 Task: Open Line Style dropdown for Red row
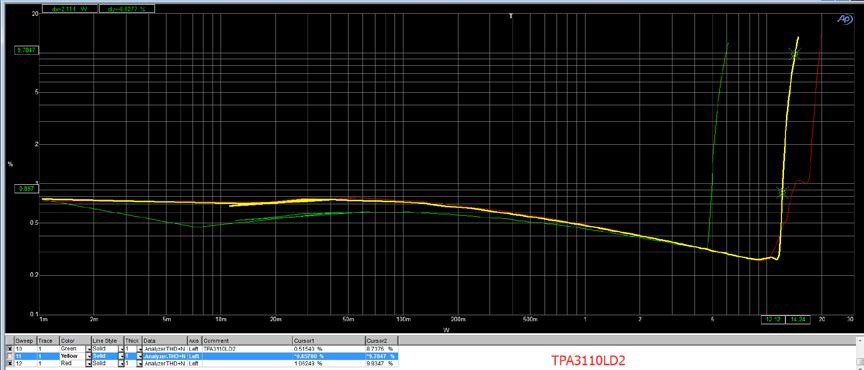tap(121, 363)
